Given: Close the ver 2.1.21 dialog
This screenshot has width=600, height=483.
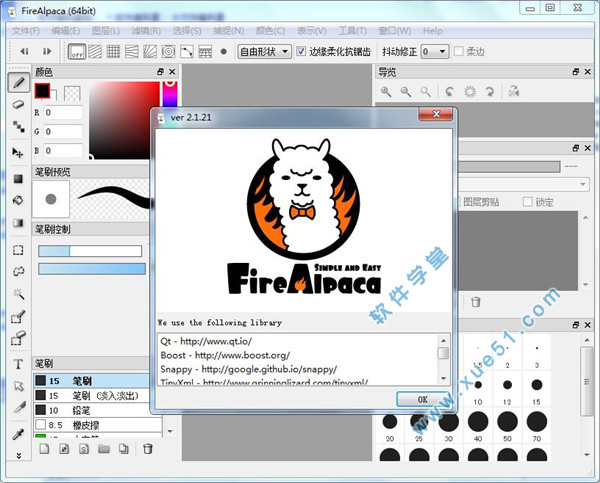Looking at the screenshot, I should tap(436, 114).
